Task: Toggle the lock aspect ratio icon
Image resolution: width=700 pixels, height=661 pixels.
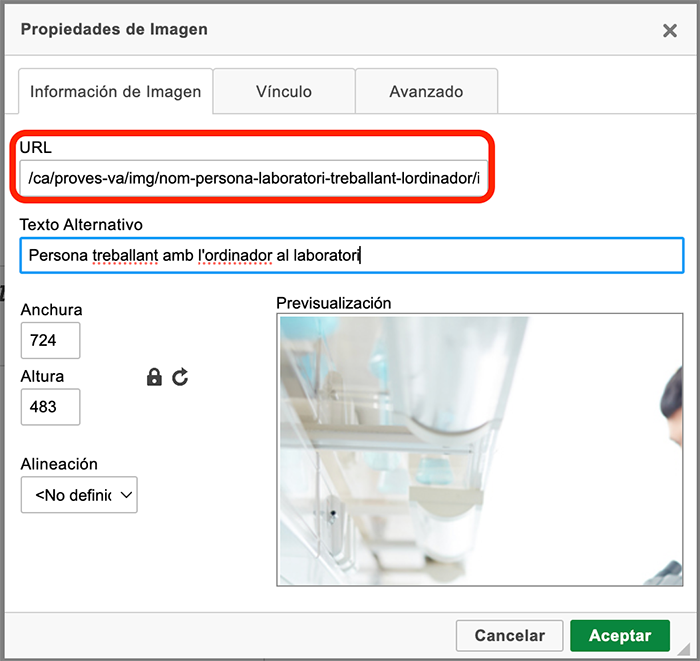Action: pyautogui.click(x=154, y=377)
